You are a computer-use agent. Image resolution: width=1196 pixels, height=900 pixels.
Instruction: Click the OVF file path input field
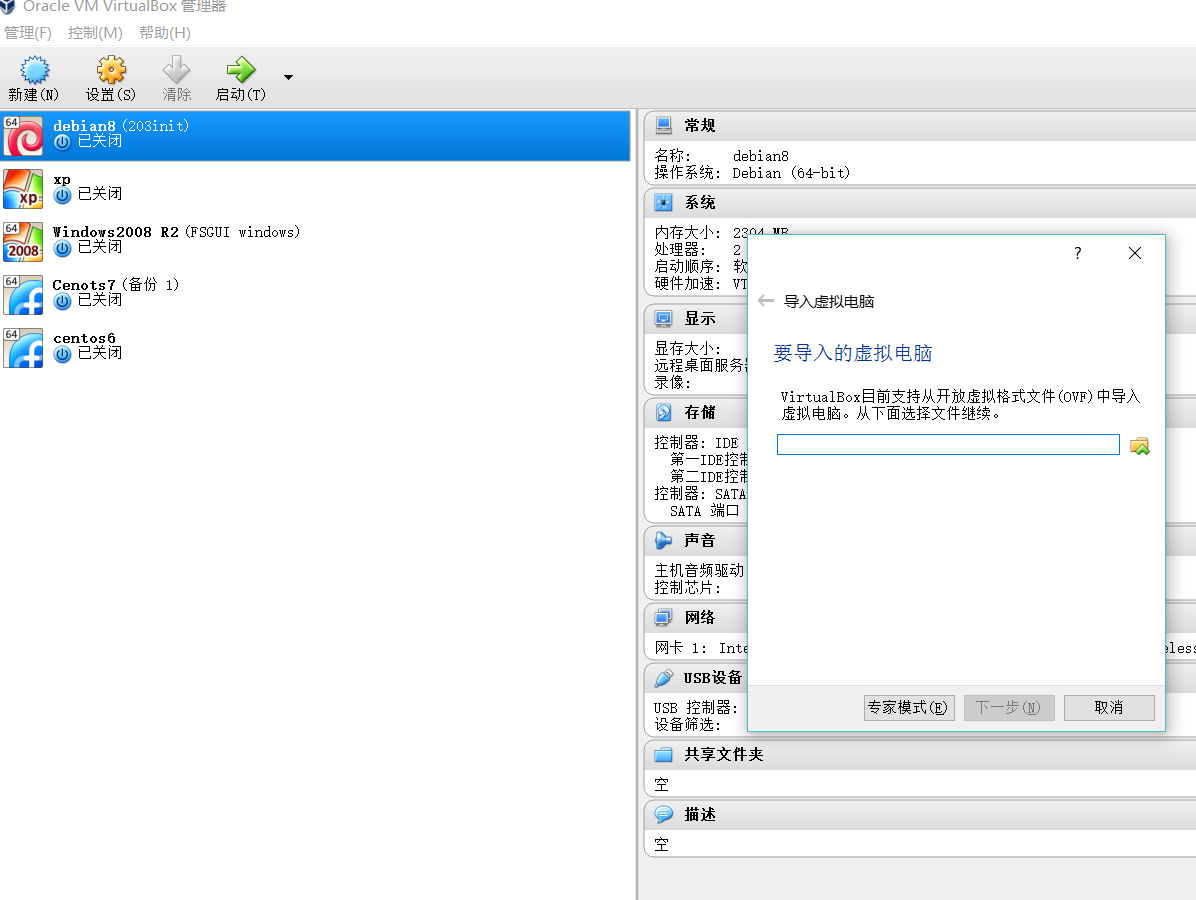pos(947,445)
